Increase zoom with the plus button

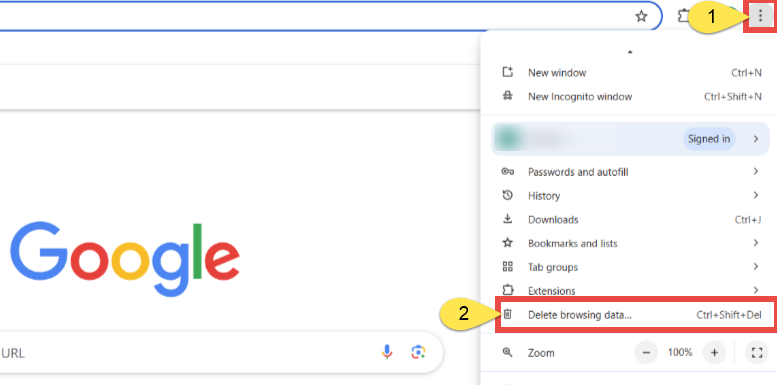(x=714, y=353)
